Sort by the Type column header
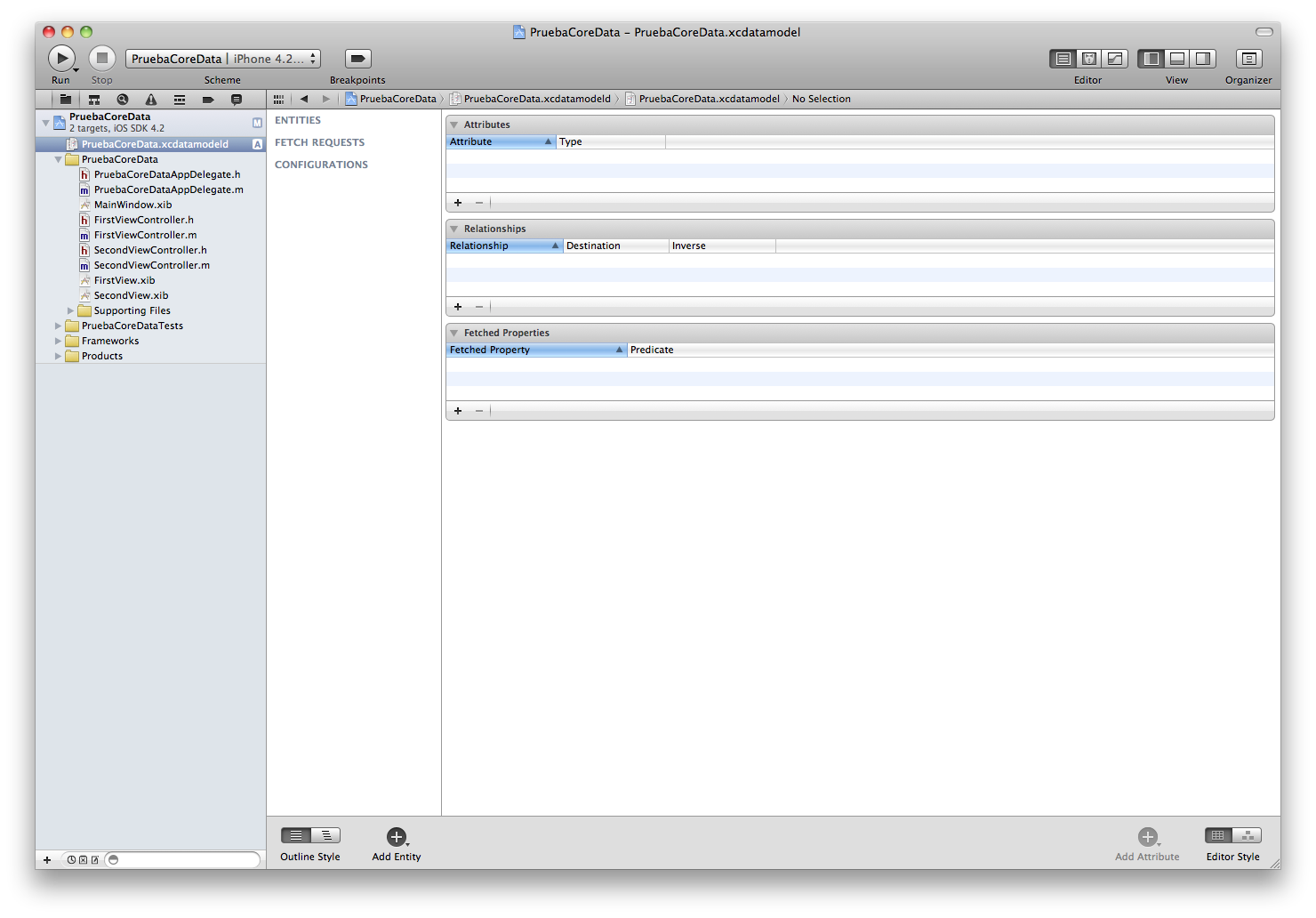The image size is (1316, 918). (611, 142)
